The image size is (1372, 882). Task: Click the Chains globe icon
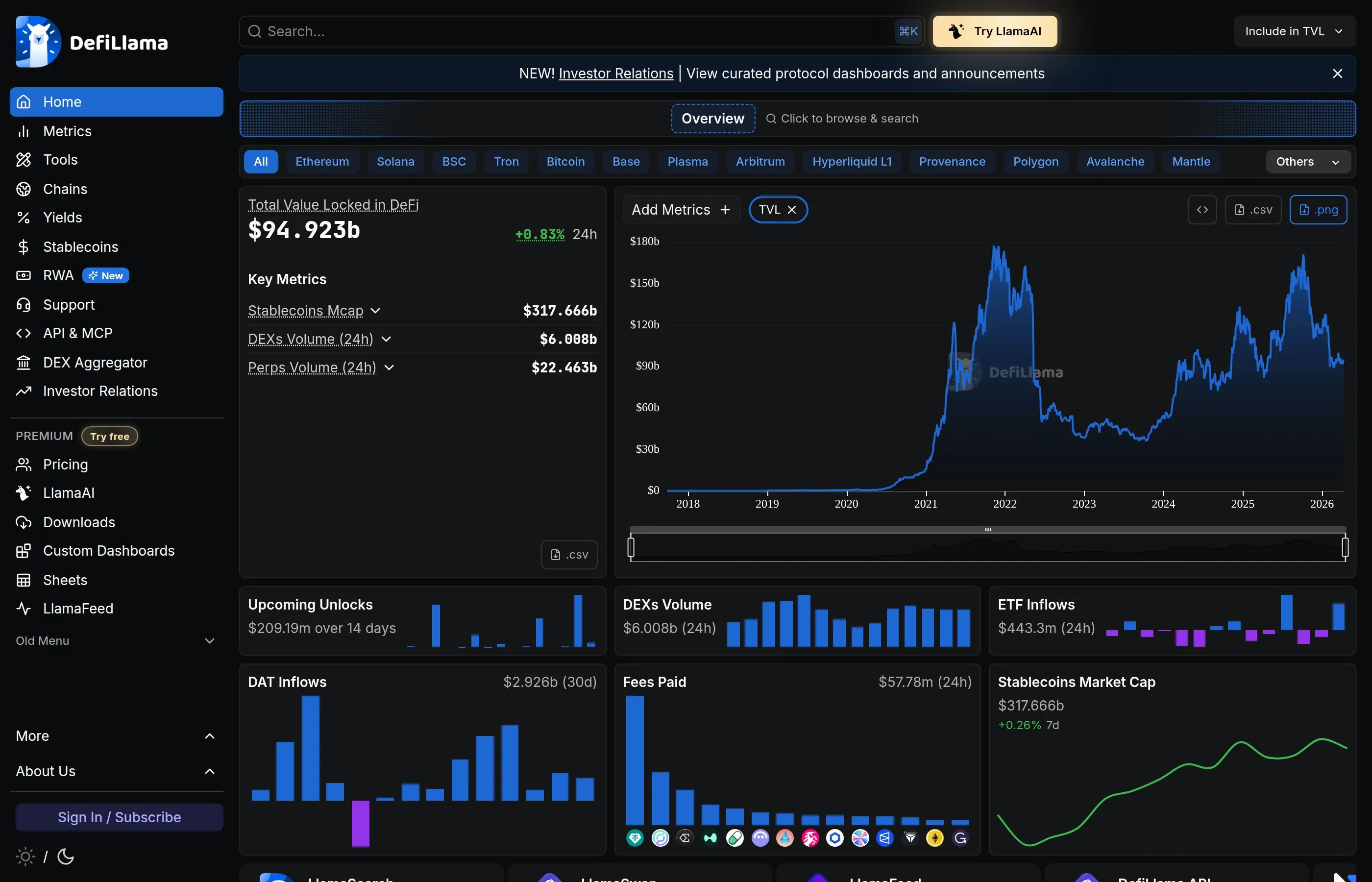pyautogui.click(x=24, y=189)
